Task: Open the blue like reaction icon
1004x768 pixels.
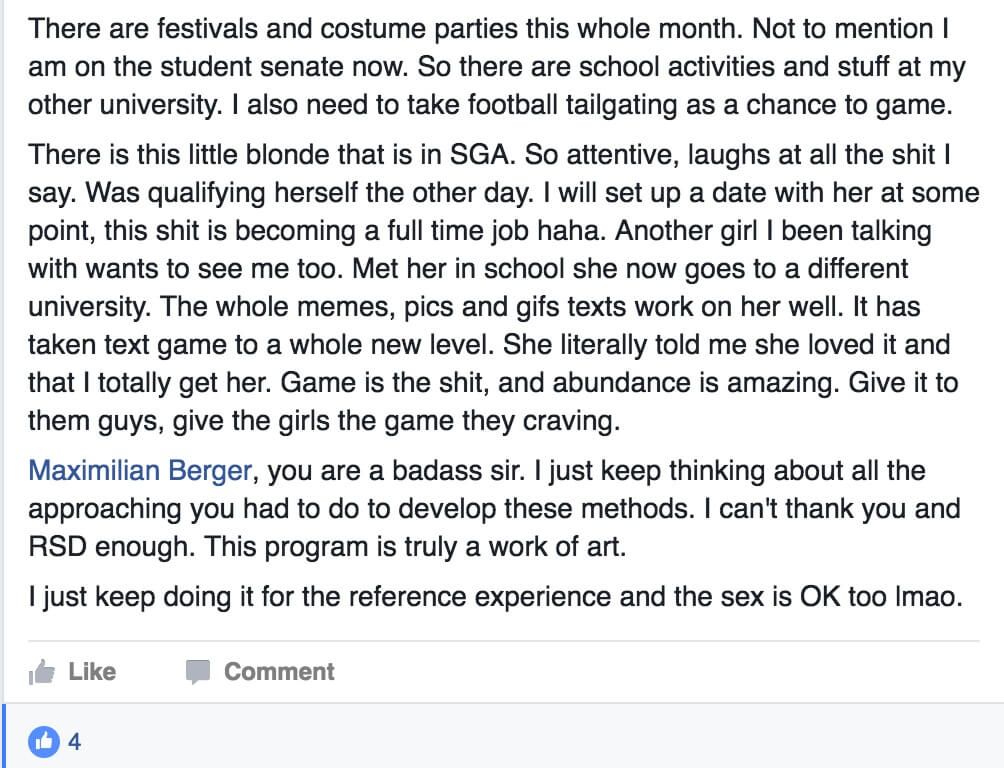Action: tap(44, 742)
